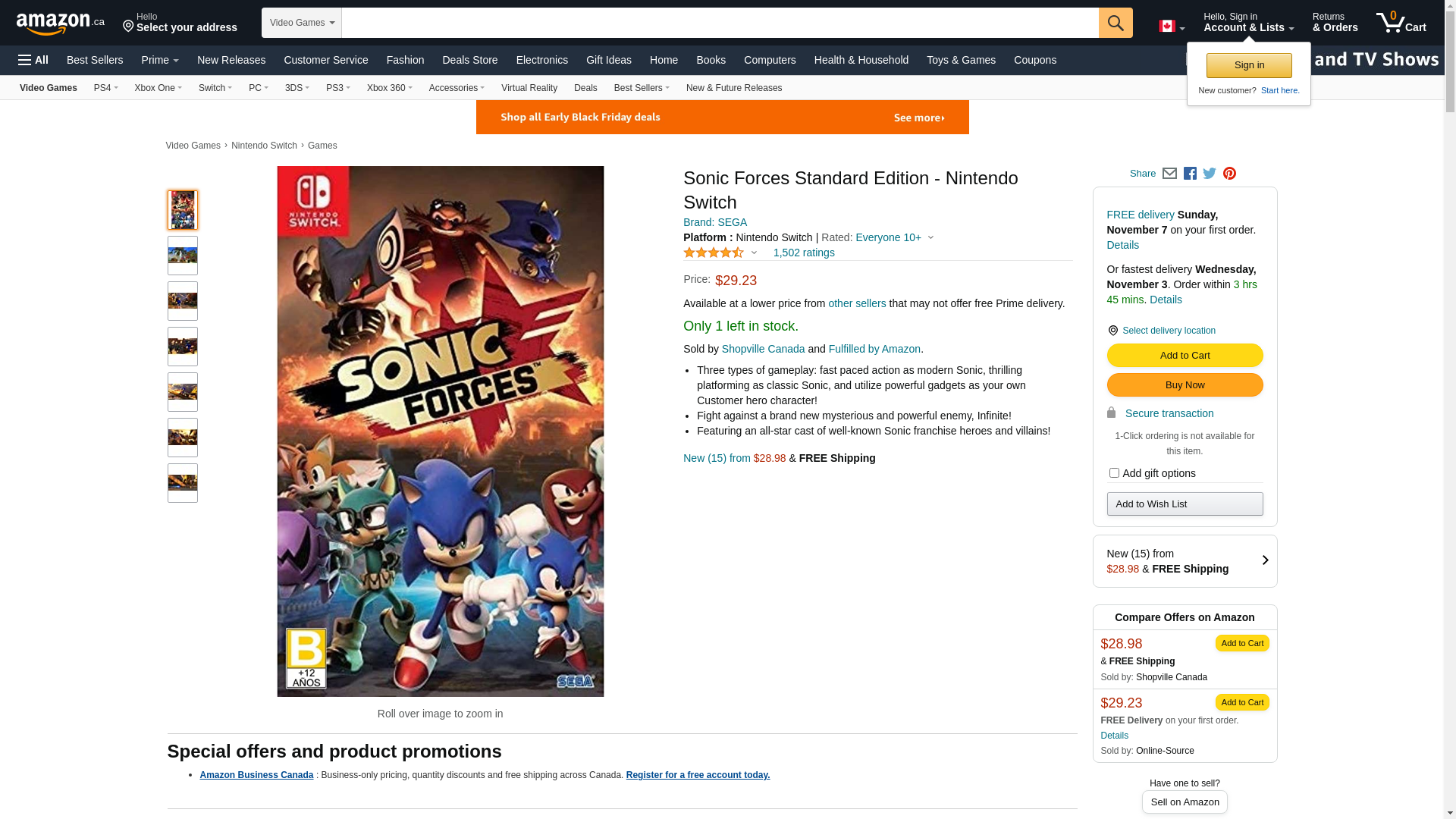
Task: Open Canadian flag language dropdown
Action: [x=1172, y=27]
